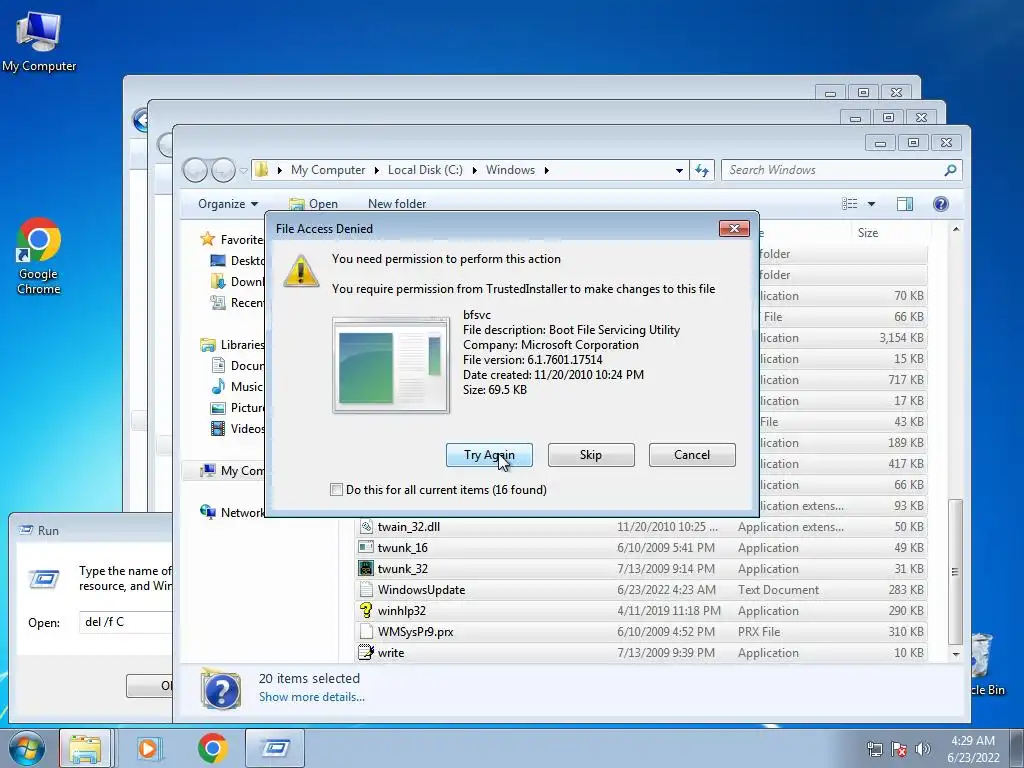
Task: Open recent pages dropdown next to Forward
Action: (x=244, y=170)
